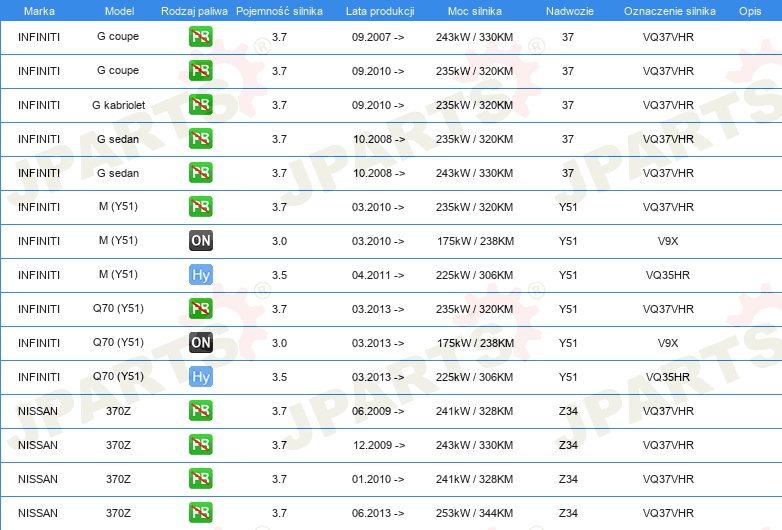Select VQ35HR engine code in Q70 (Y51) row
Viewport: 782px width, 530px height.
pyautogui.click(x=668, y=377)
